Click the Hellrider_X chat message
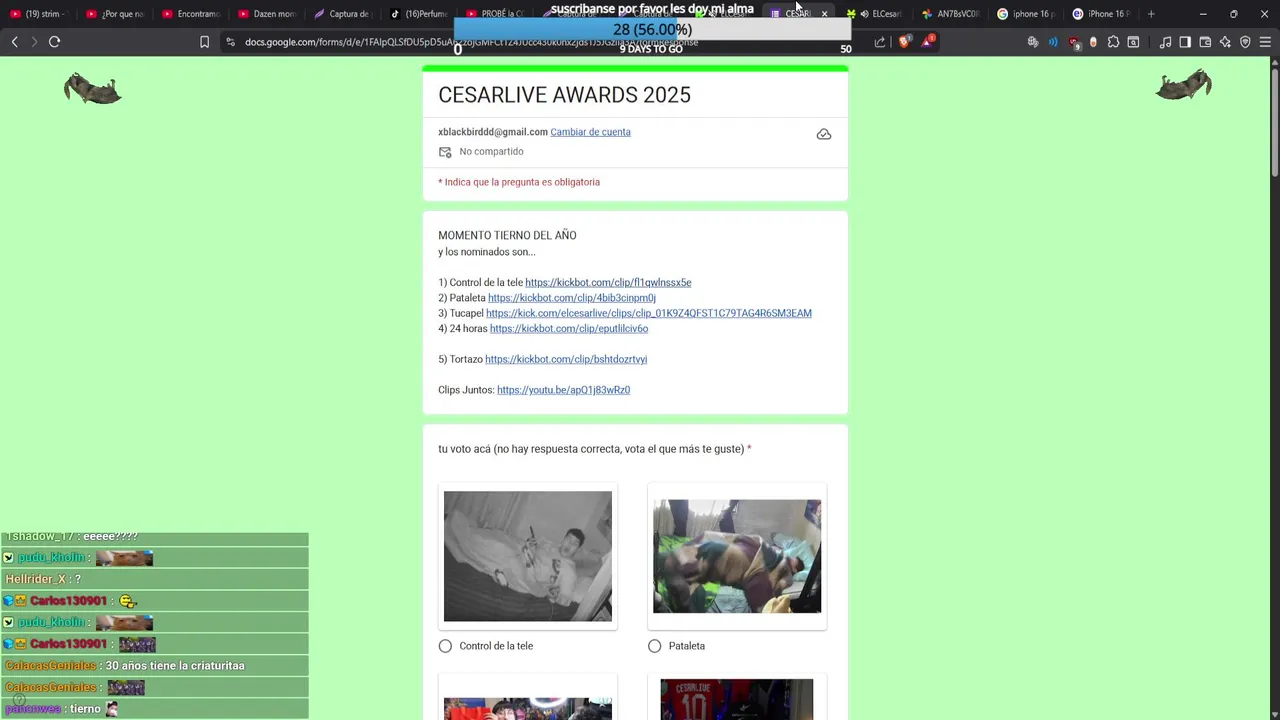The image size is (1280, 720). (154, 579)
